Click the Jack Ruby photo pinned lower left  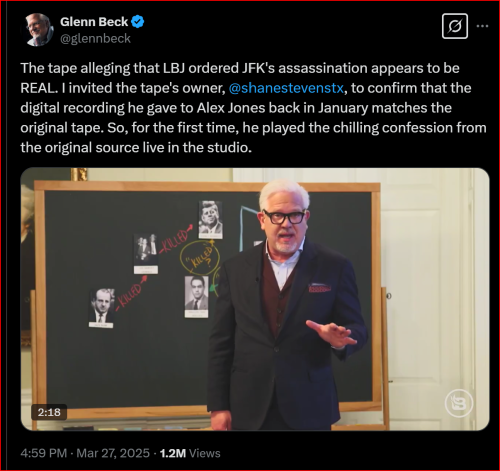(x=102, y=308)
